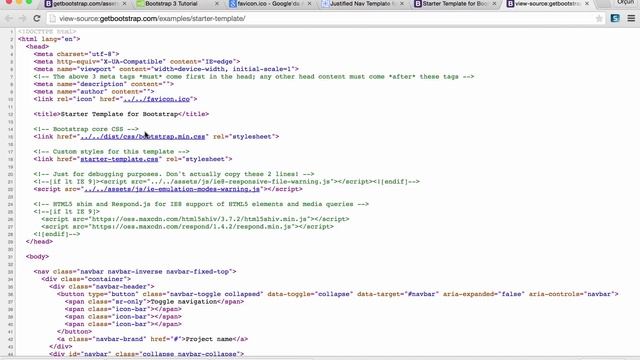Click the opening body tag
The height and width of the screenshot is (360, 640).
[x=37, y=256]
